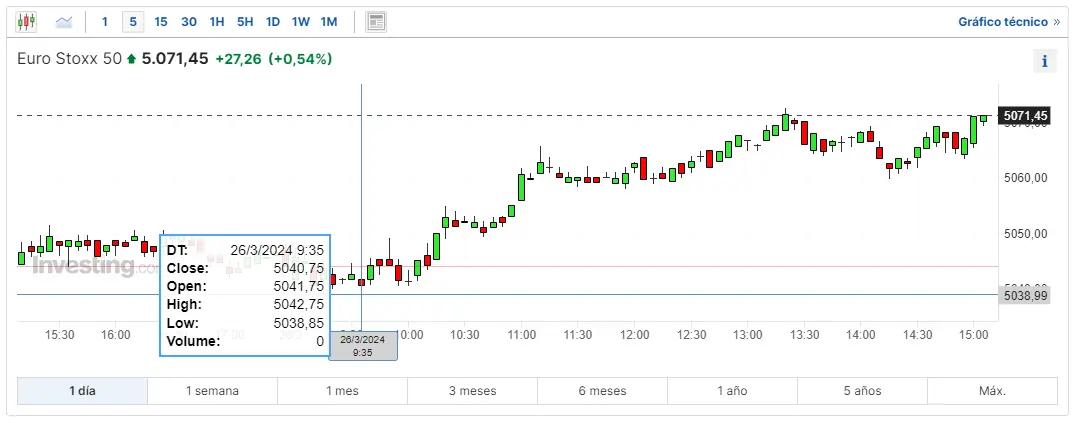1078x424 pixels.
Task: Click the 15:30 time axis label
Action: (59, 335)
